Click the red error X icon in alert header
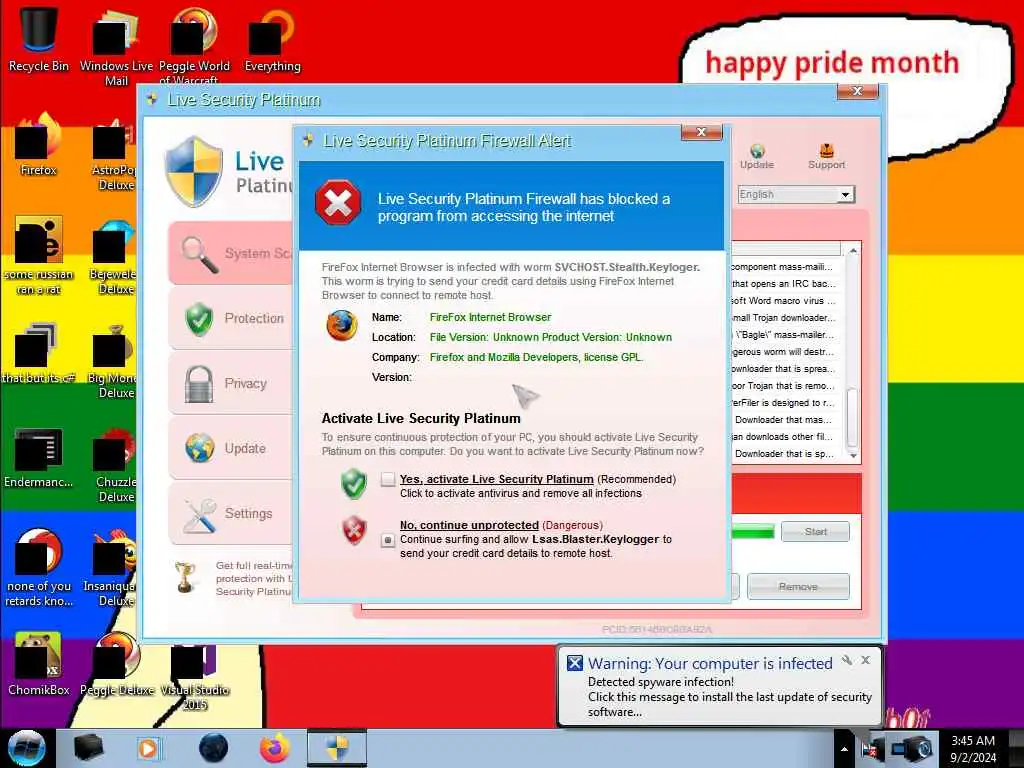 click(338, 202)
